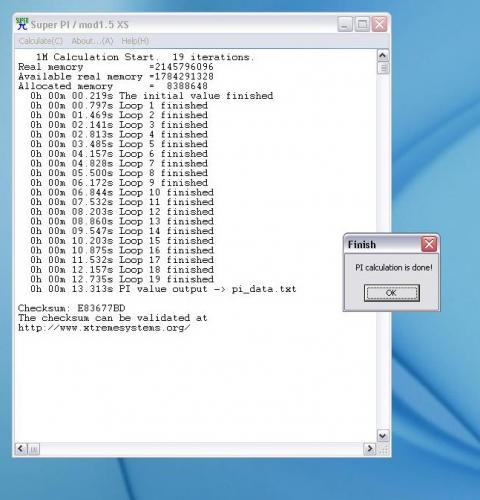Click the horizontal scrollbar thumb

tap(34, 449)
